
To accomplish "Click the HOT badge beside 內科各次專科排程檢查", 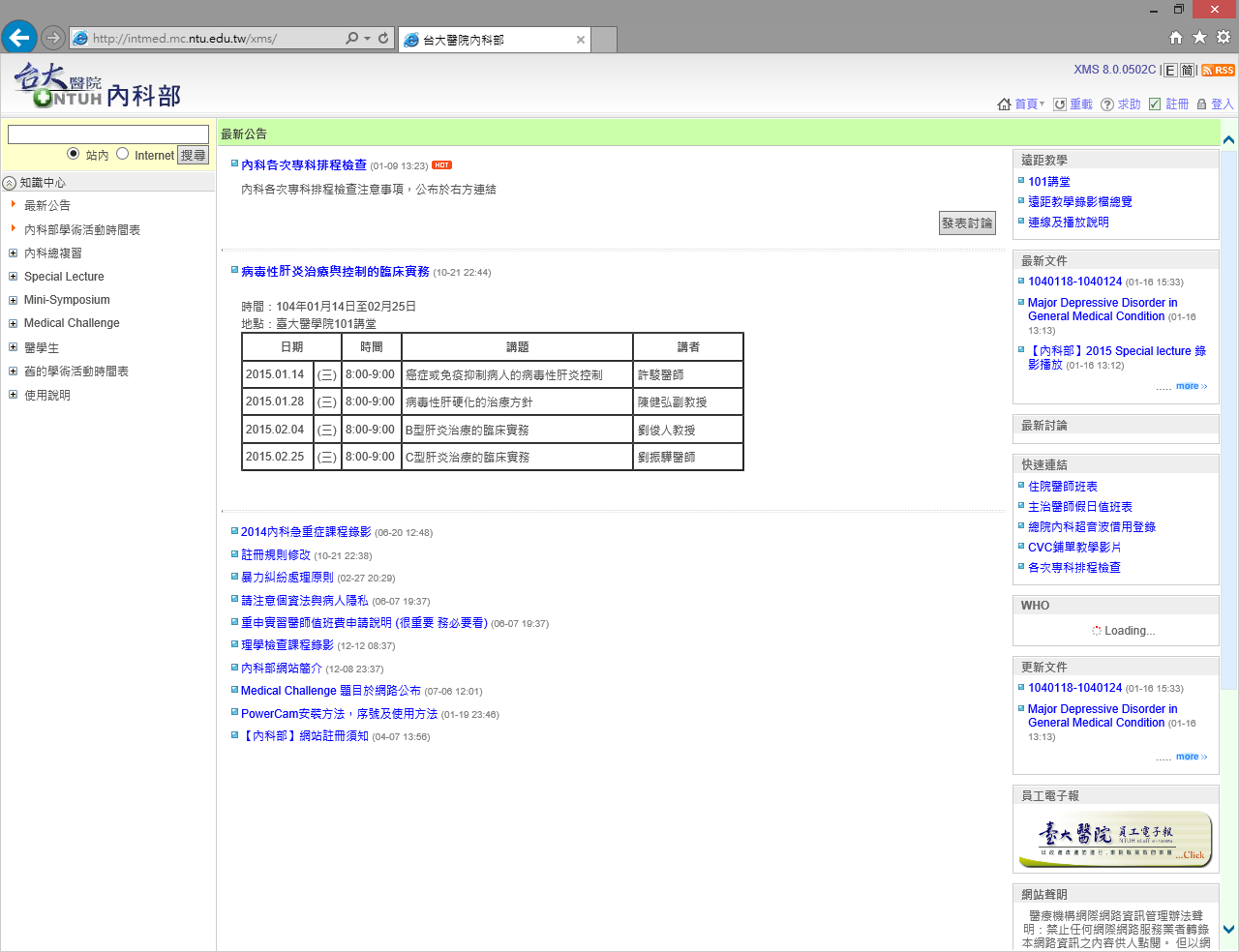I will point(441,165).
